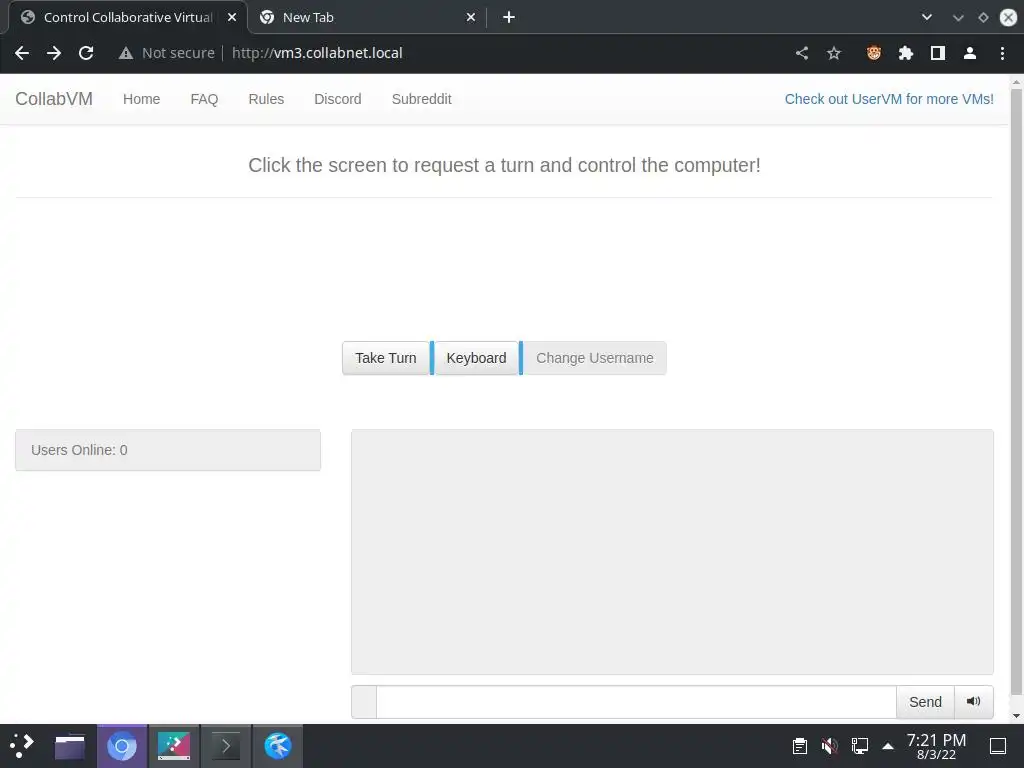The width and height of the screenshot is (1024, 768).
Task: Open the Discord nav link
Action: click(338, 99)
